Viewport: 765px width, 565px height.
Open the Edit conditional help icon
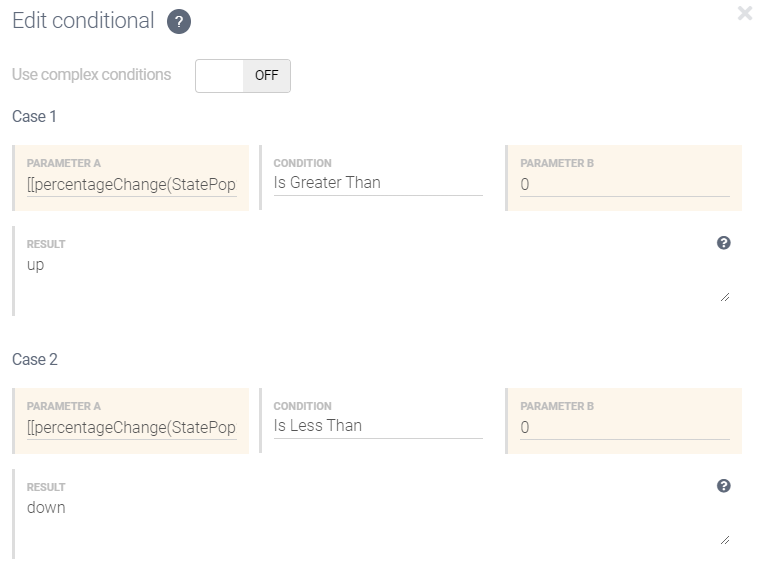tap(179, 21)
